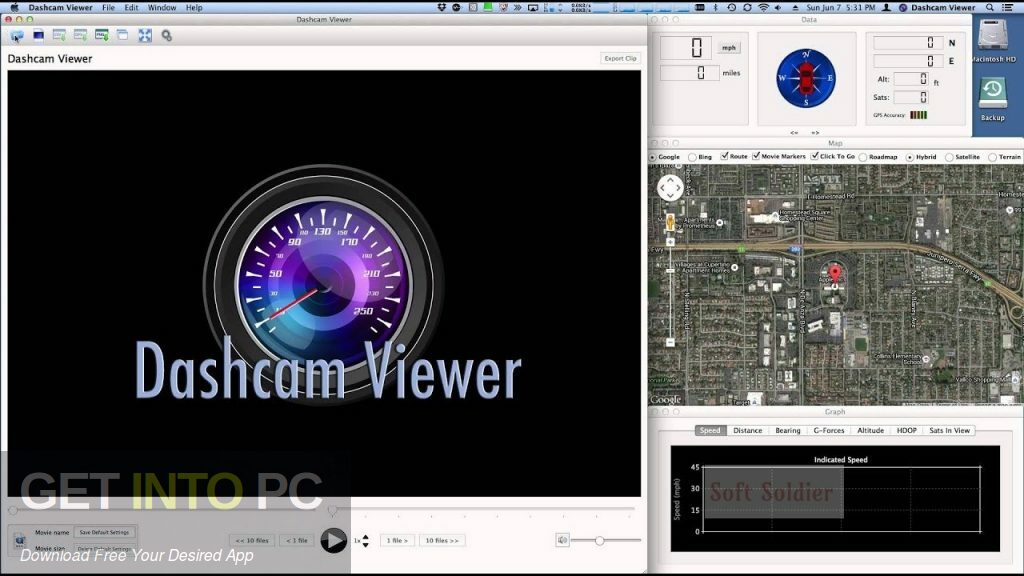Click the Data panel left arrow <=
The width and height of the screenshot is (1024, 576).
tap(794, 133)
